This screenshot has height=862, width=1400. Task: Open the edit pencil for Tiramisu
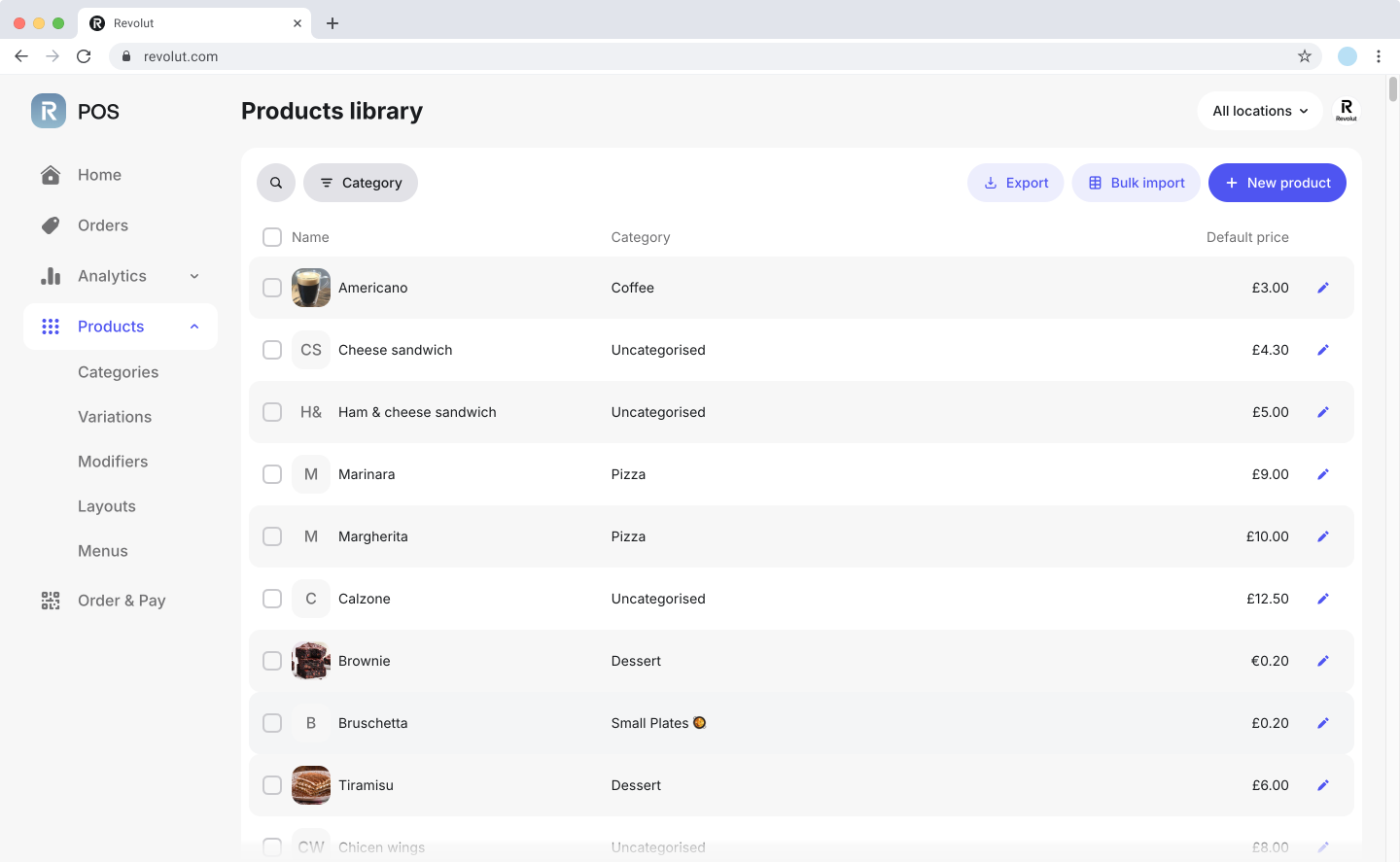pos(1322,785)
